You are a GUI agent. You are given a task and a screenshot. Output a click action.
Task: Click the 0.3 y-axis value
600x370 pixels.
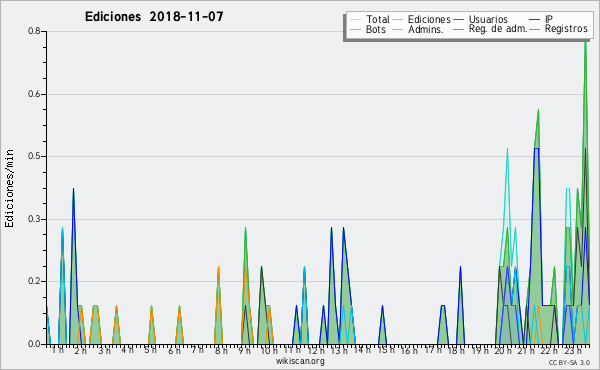click(34, 219)
